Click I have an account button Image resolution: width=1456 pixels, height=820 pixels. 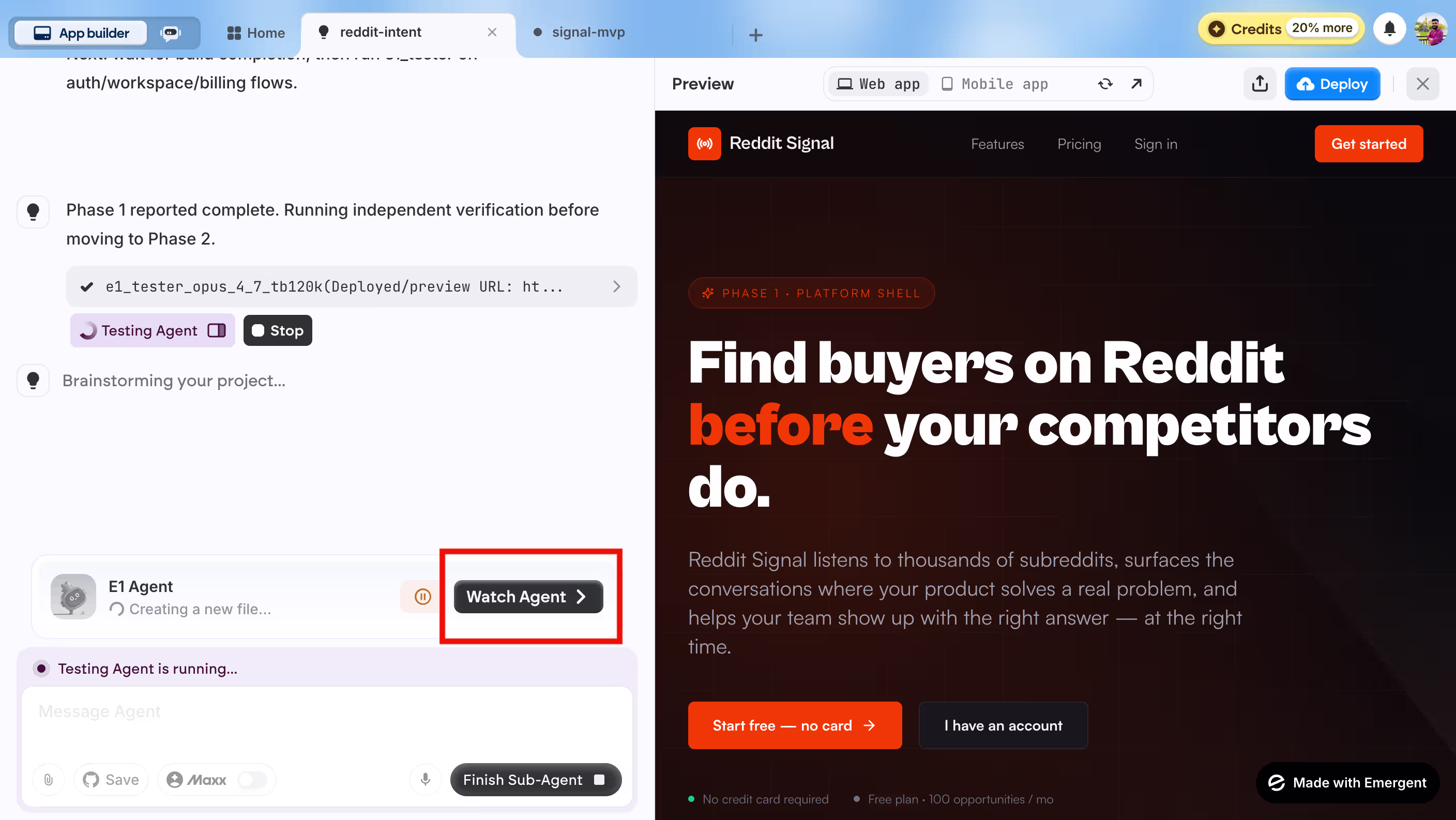tap(1003, 725)
